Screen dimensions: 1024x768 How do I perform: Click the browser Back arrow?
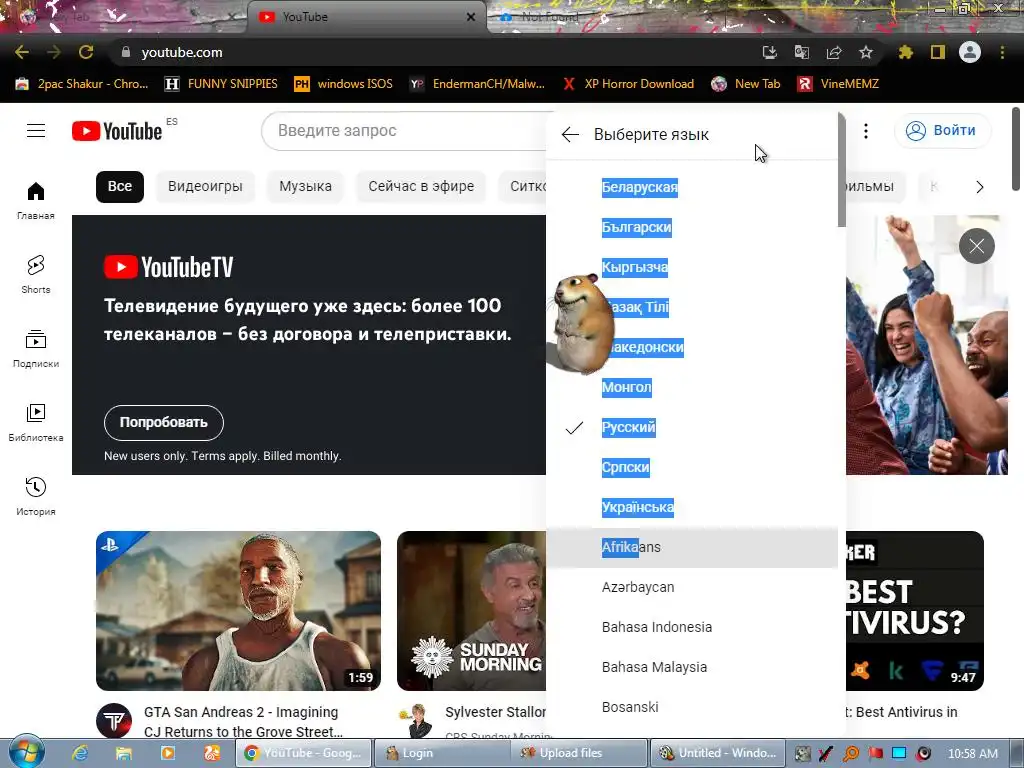pyautogui.click(x=22, y=52)
